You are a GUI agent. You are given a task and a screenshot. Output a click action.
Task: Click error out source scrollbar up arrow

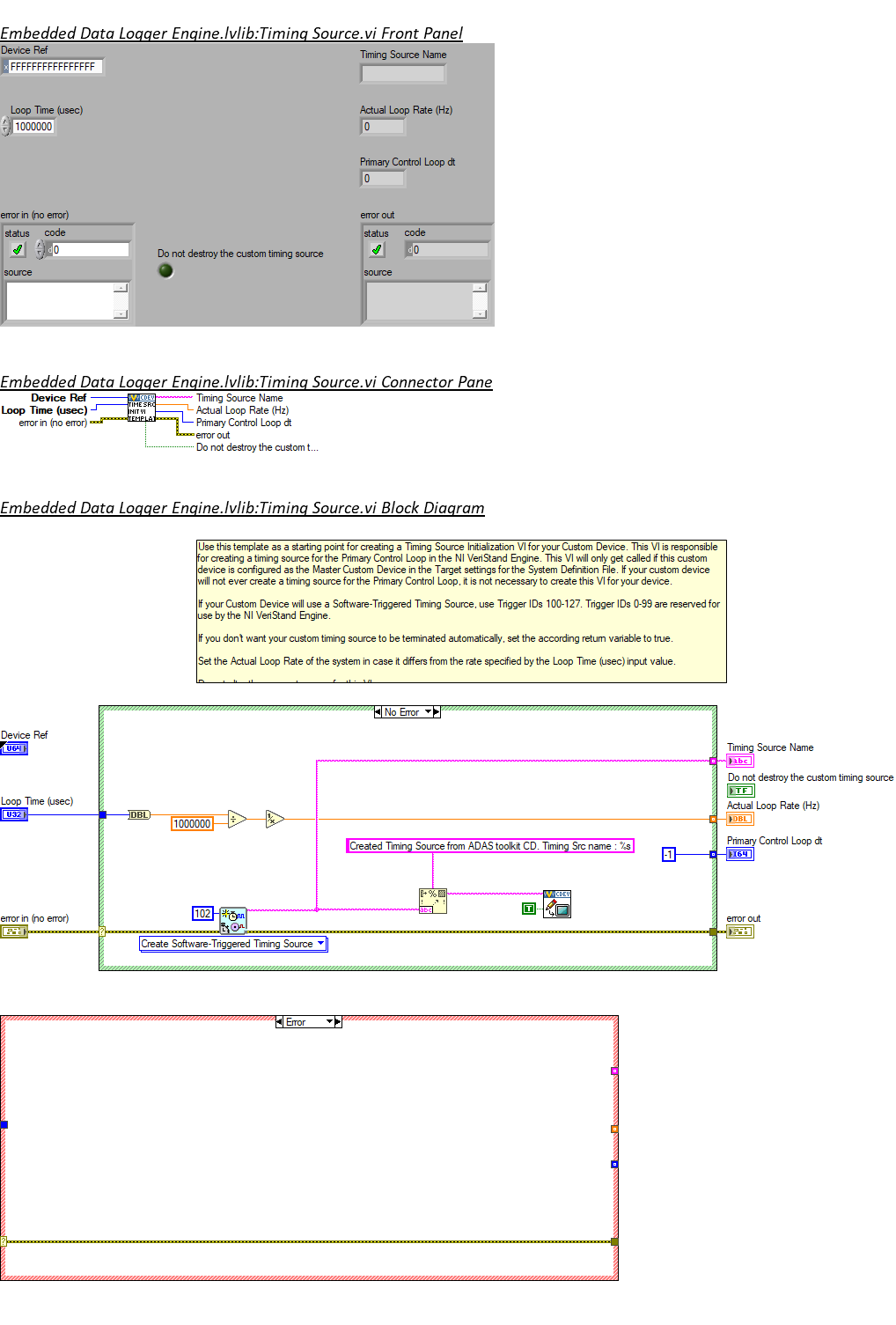point(480,287)
